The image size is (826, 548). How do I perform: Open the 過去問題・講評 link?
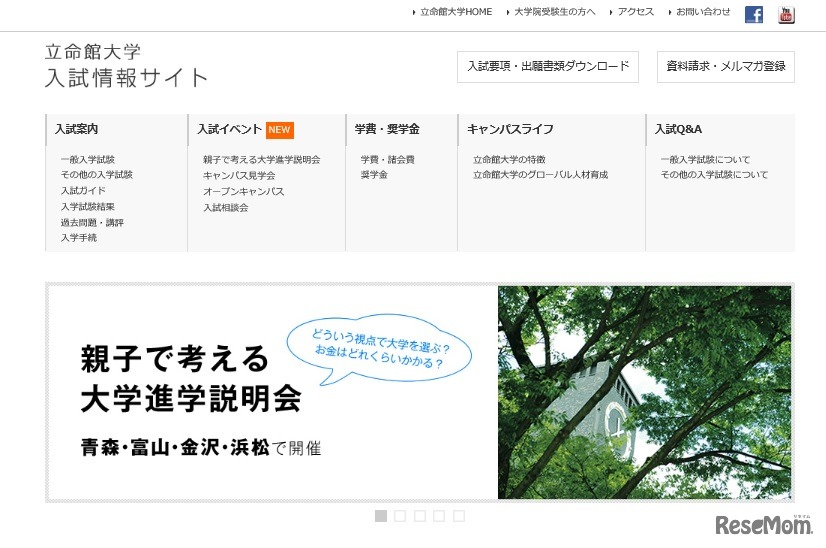[x=92, y=222]
